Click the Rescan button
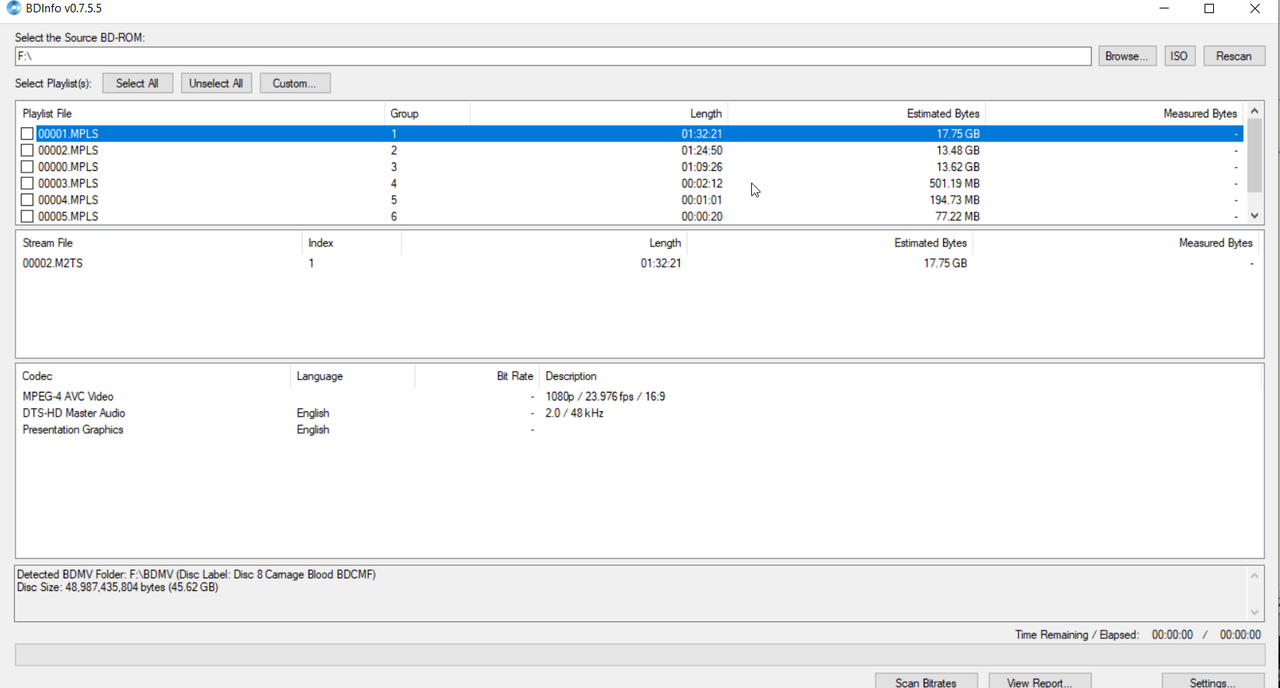Viewport: 1280px width, 688px height. pos(1234,56)
